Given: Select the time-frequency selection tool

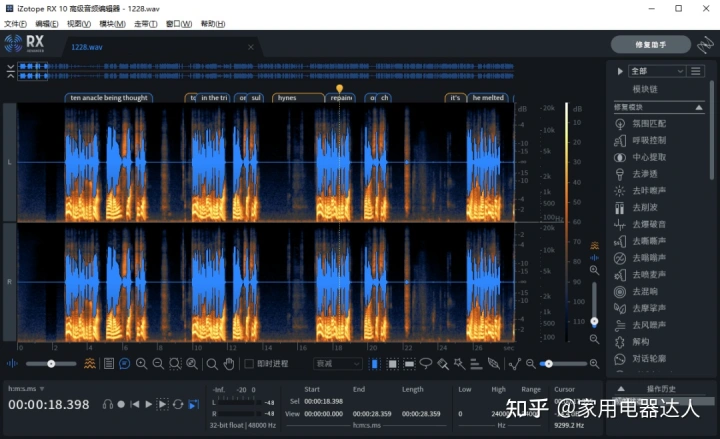Looking at the screenshot, I should [392, 364].
